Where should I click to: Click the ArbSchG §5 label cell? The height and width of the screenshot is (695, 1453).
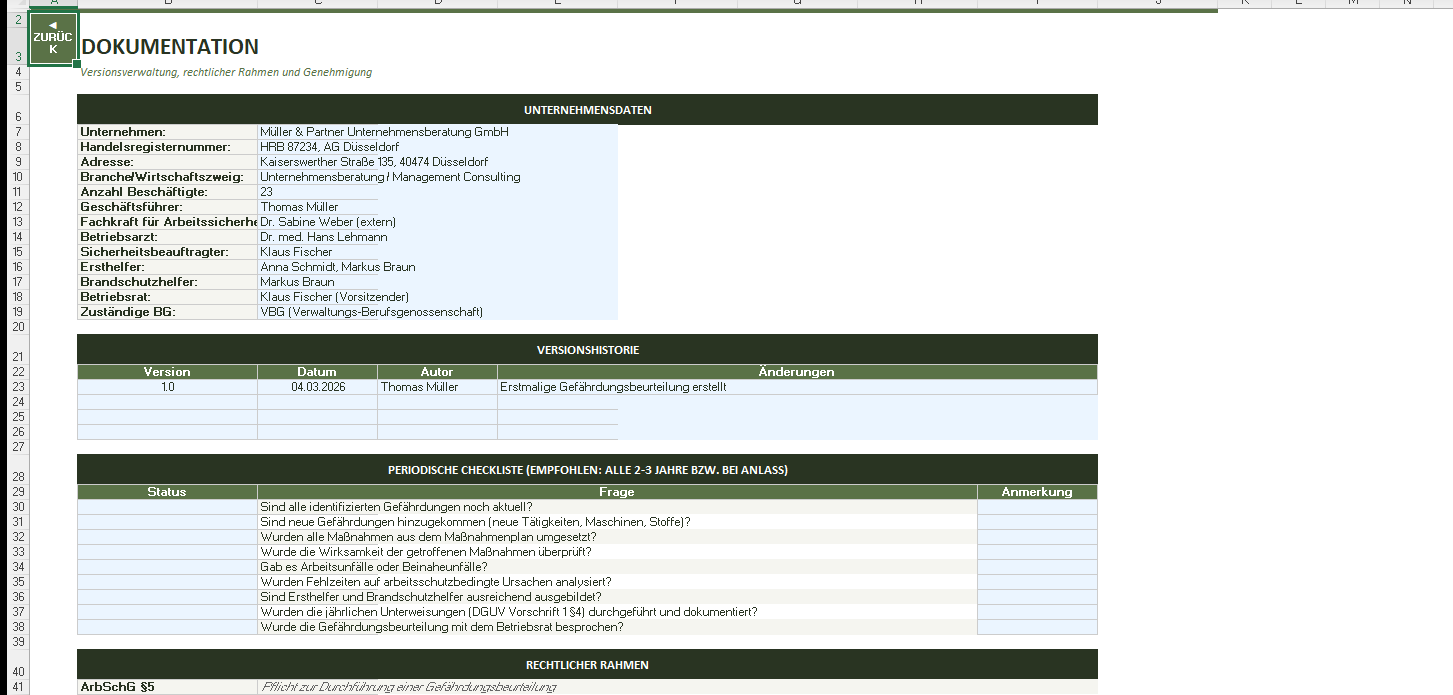click(x=167, y=687)
